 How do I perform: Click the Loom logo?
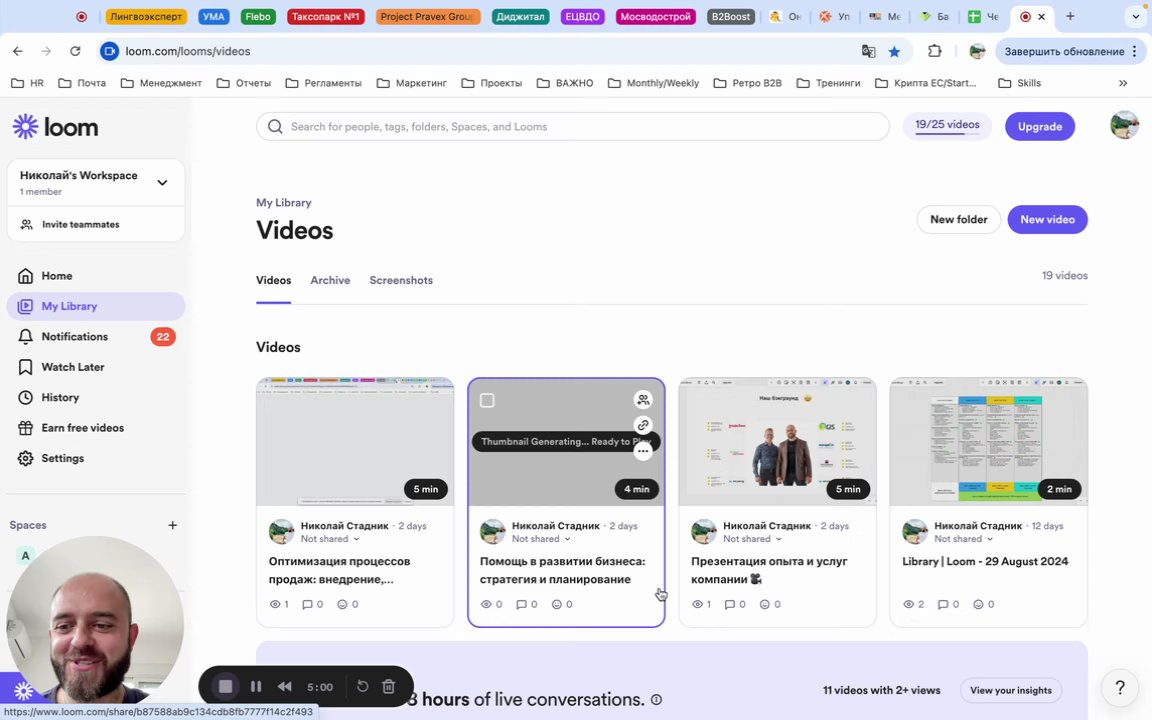(55, 126)
